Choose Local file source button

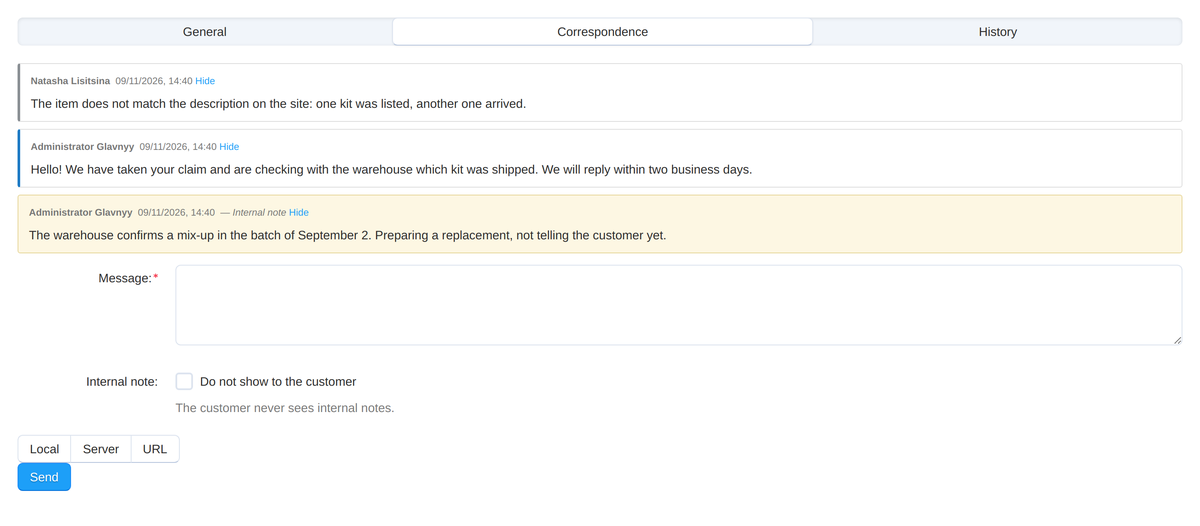coord(44,449)
